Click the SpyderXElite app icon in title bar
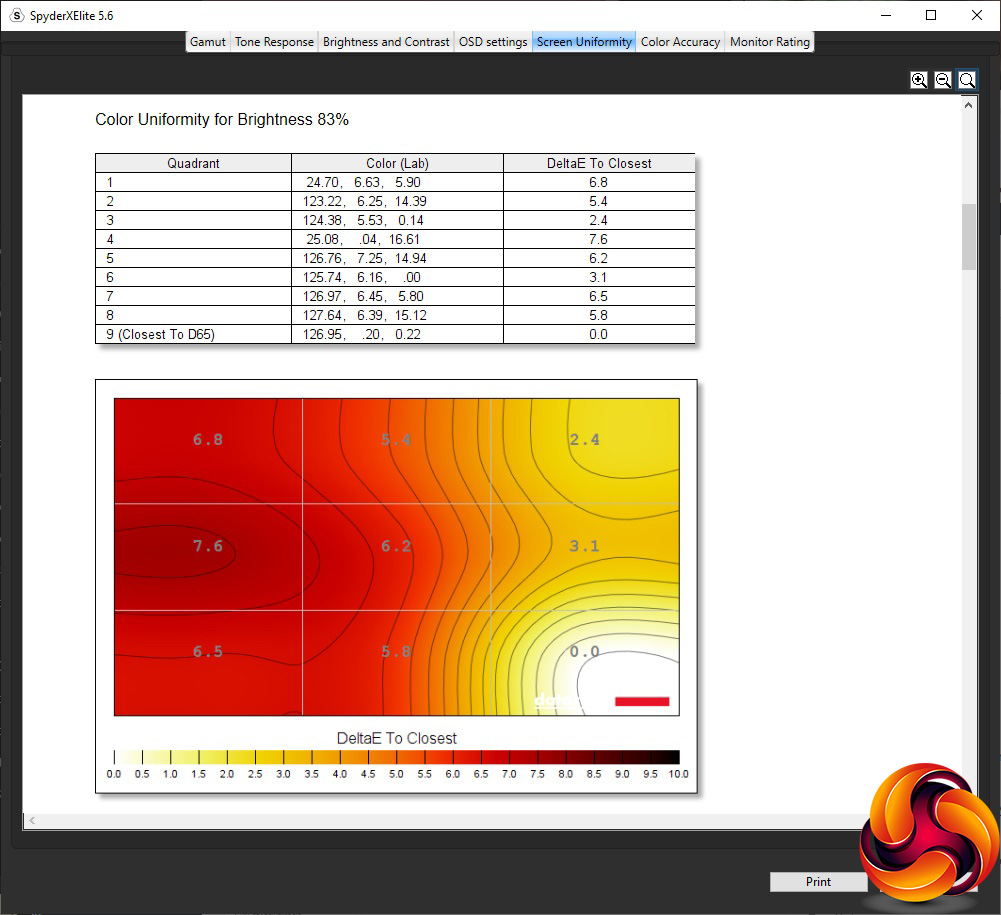 coord(17,15)
